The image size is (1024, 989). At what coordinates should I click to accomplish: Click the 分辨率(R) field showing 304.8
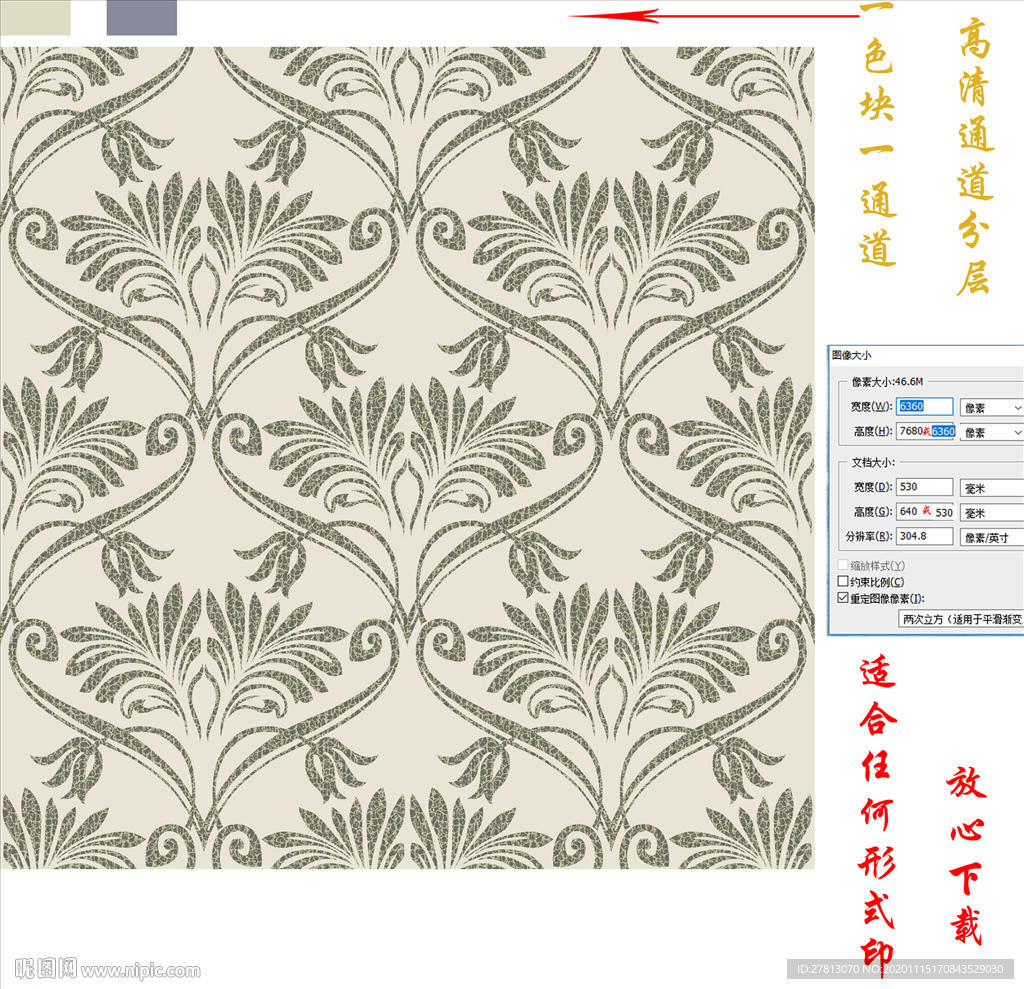[924, 537]
